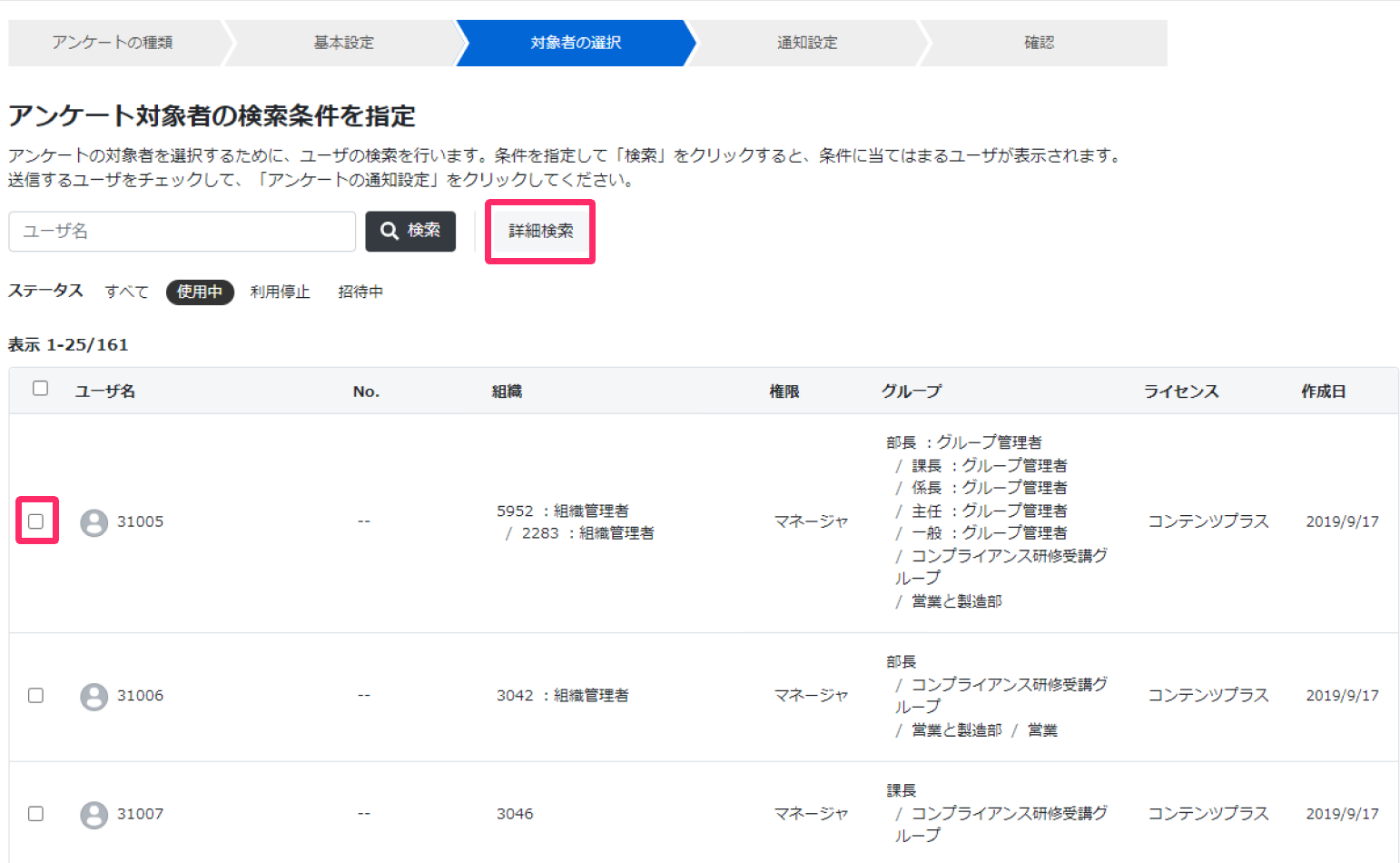Go to 基本設定 step
Screen dimensions: 1400x863
click(344, 43)
